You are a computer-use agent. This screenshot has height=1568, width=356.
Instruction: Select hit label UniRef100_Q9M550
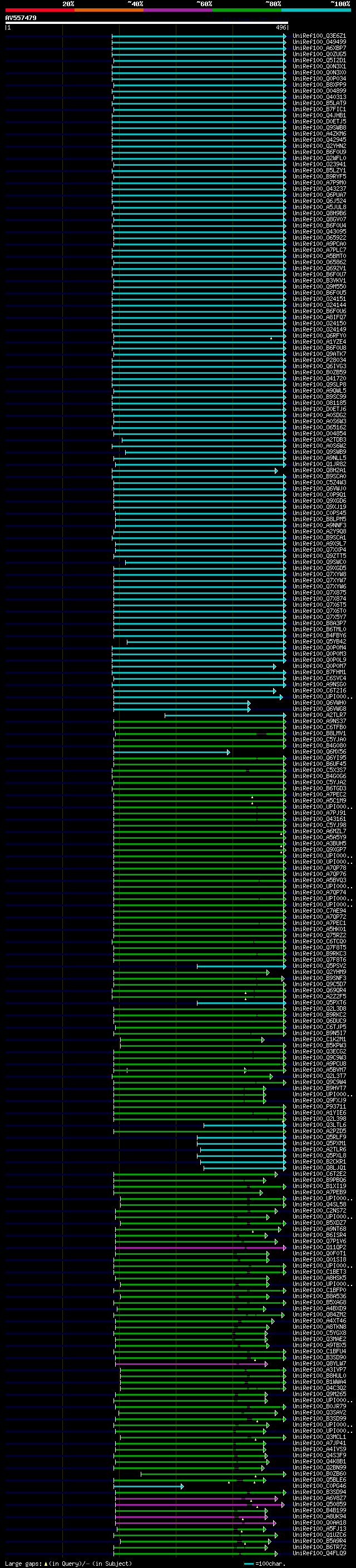[319, 286]
